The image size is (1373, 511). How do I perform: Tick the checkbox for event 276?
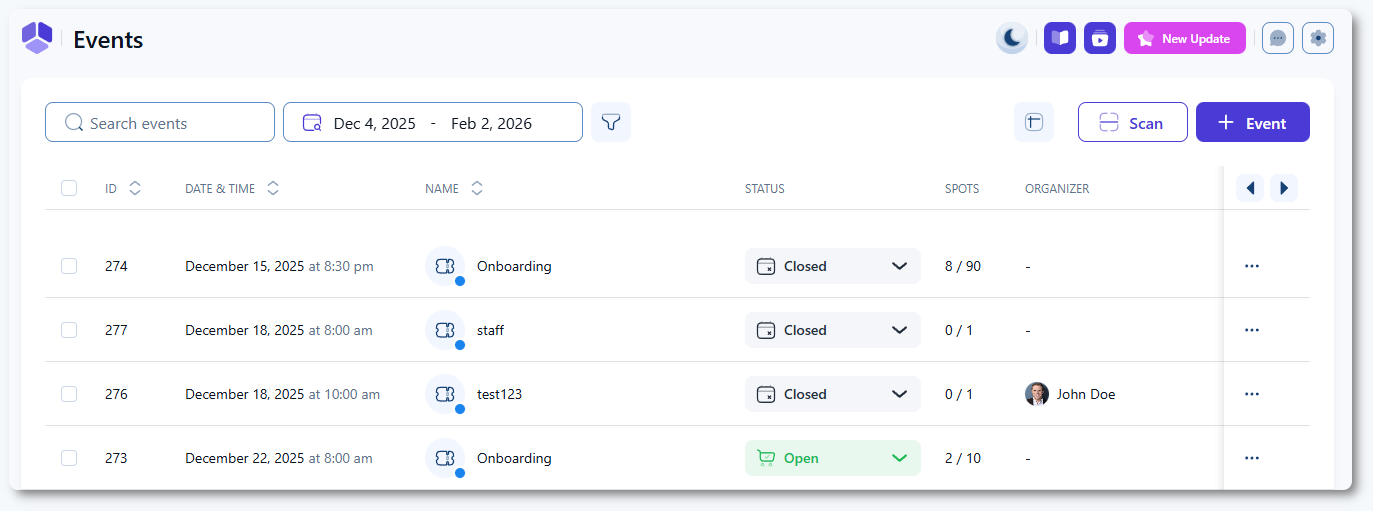click(x=69, y=394)
